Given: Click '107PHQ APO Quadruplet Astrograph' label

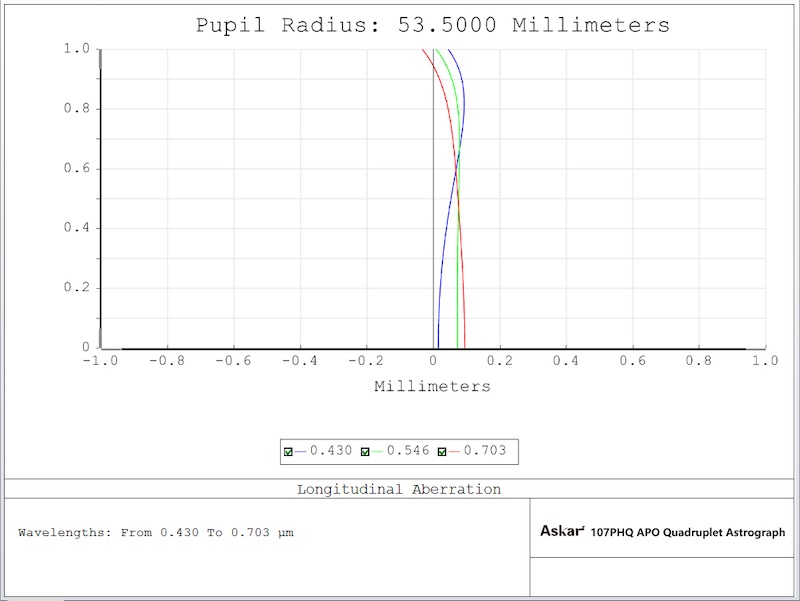Looking at the screenshot, I should click(688, 532).
